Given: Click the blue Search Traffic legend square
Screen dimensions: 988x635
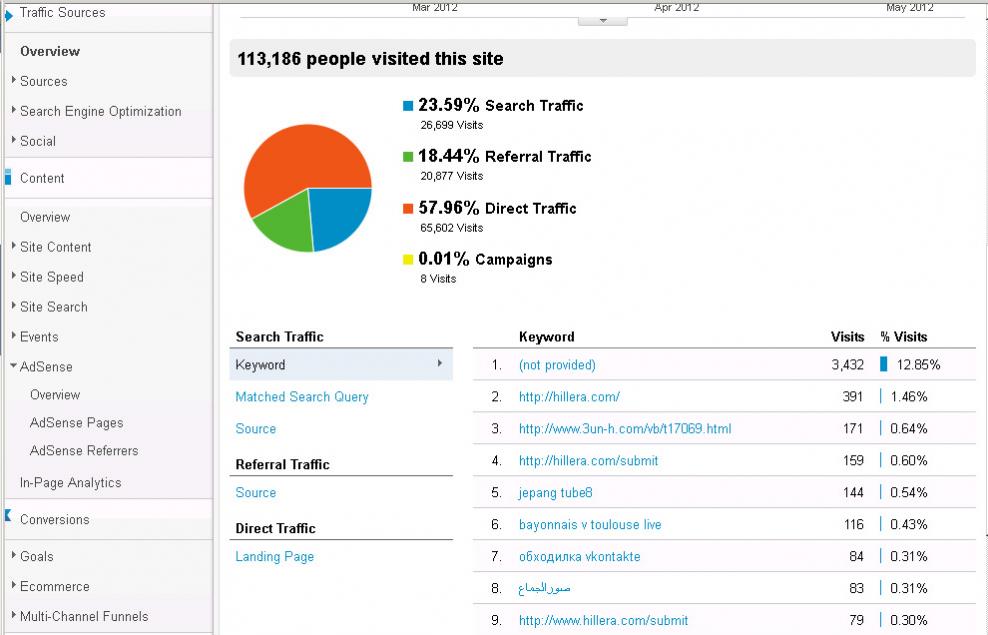Looking at the screenshot, I should coord(408,106).
